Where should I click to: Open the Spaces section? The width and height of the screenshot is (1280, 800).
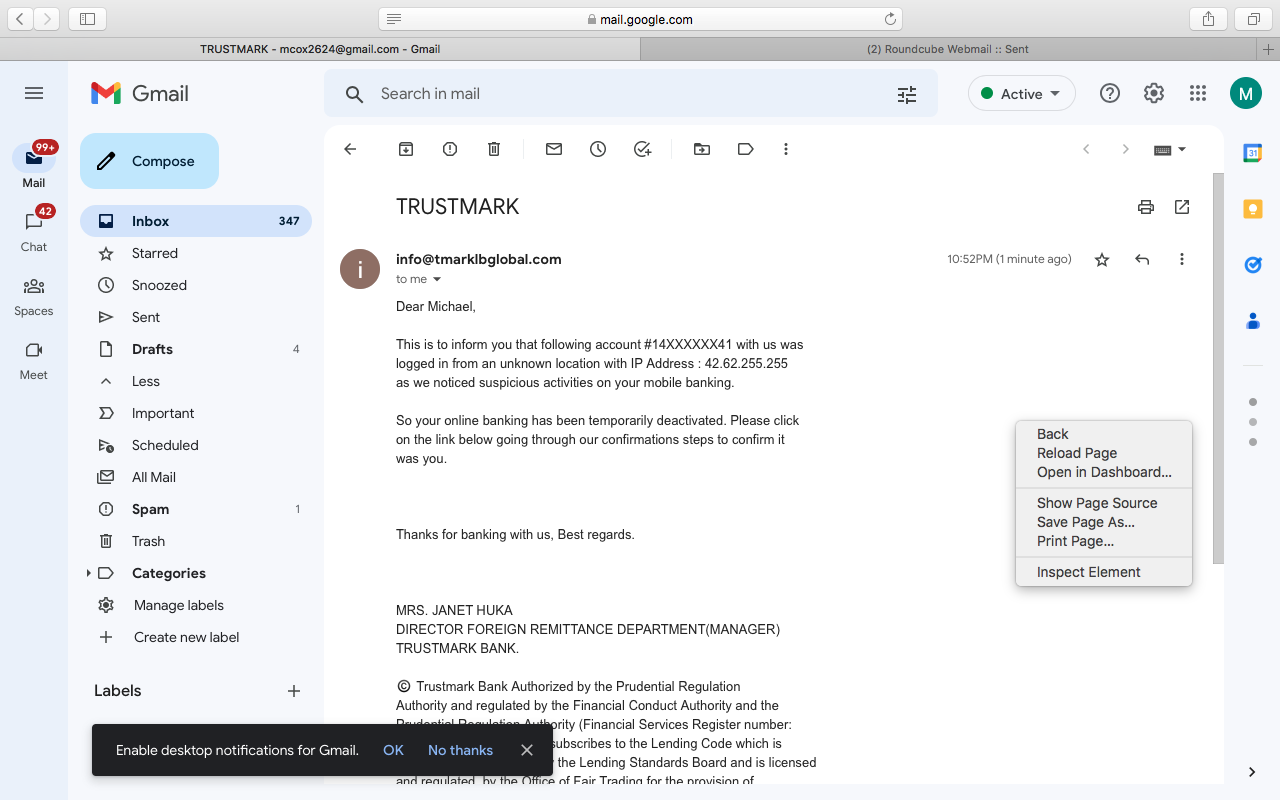point(34,296)
